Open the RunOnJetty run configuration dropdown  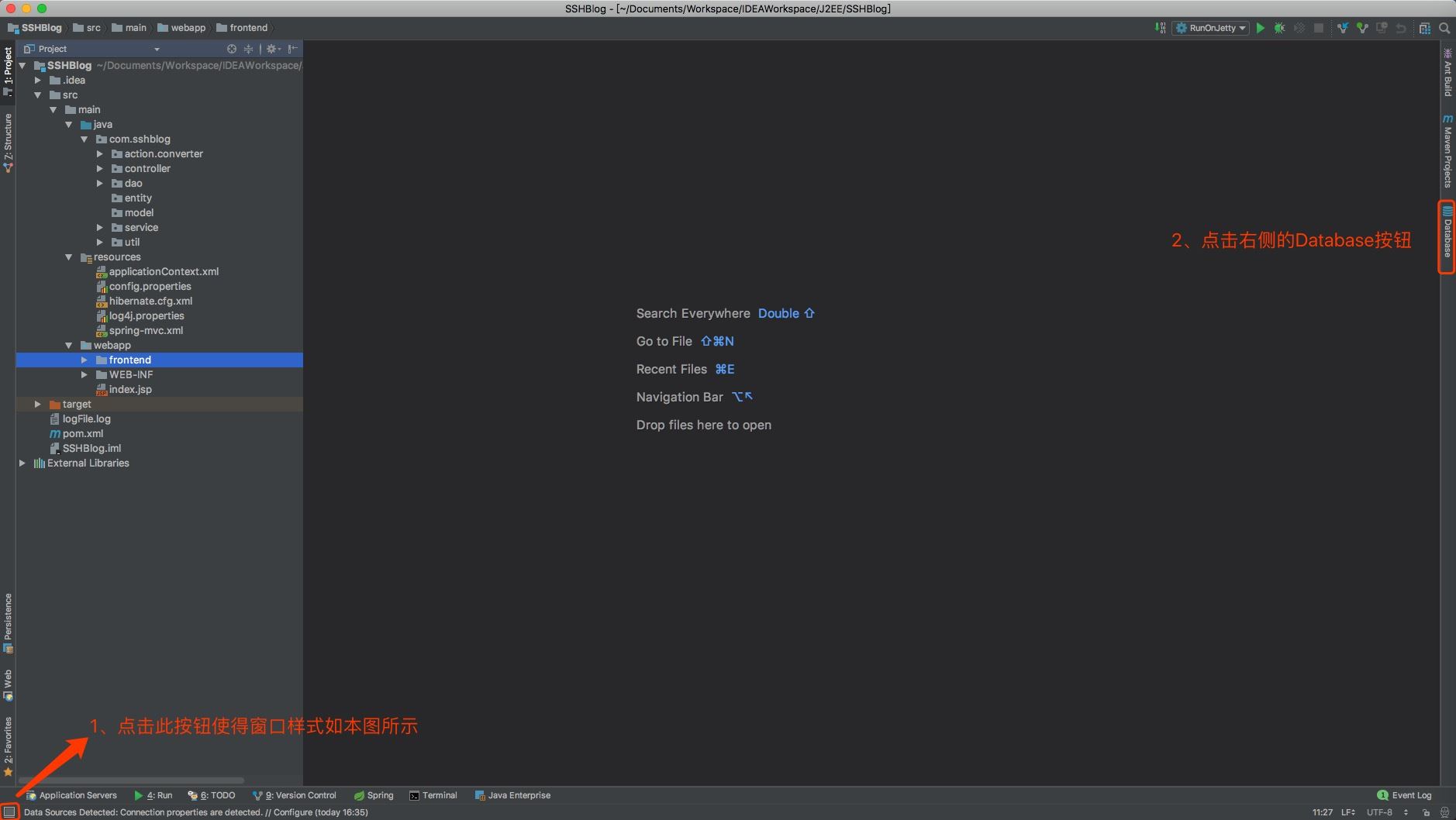(1210, 28)
